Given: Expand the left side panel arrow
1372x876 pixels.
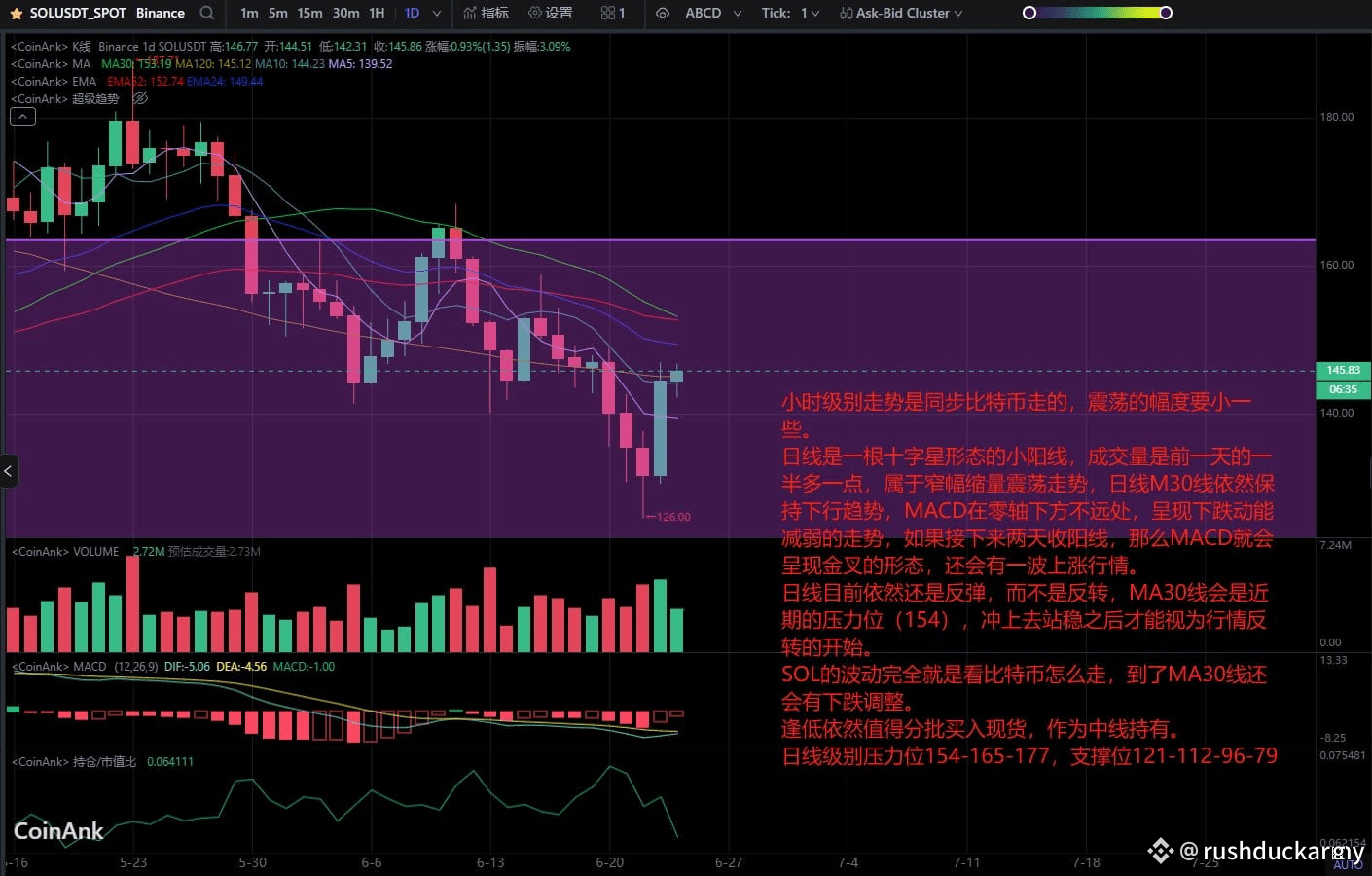Looking at the screenshot, I should point(8,471).
